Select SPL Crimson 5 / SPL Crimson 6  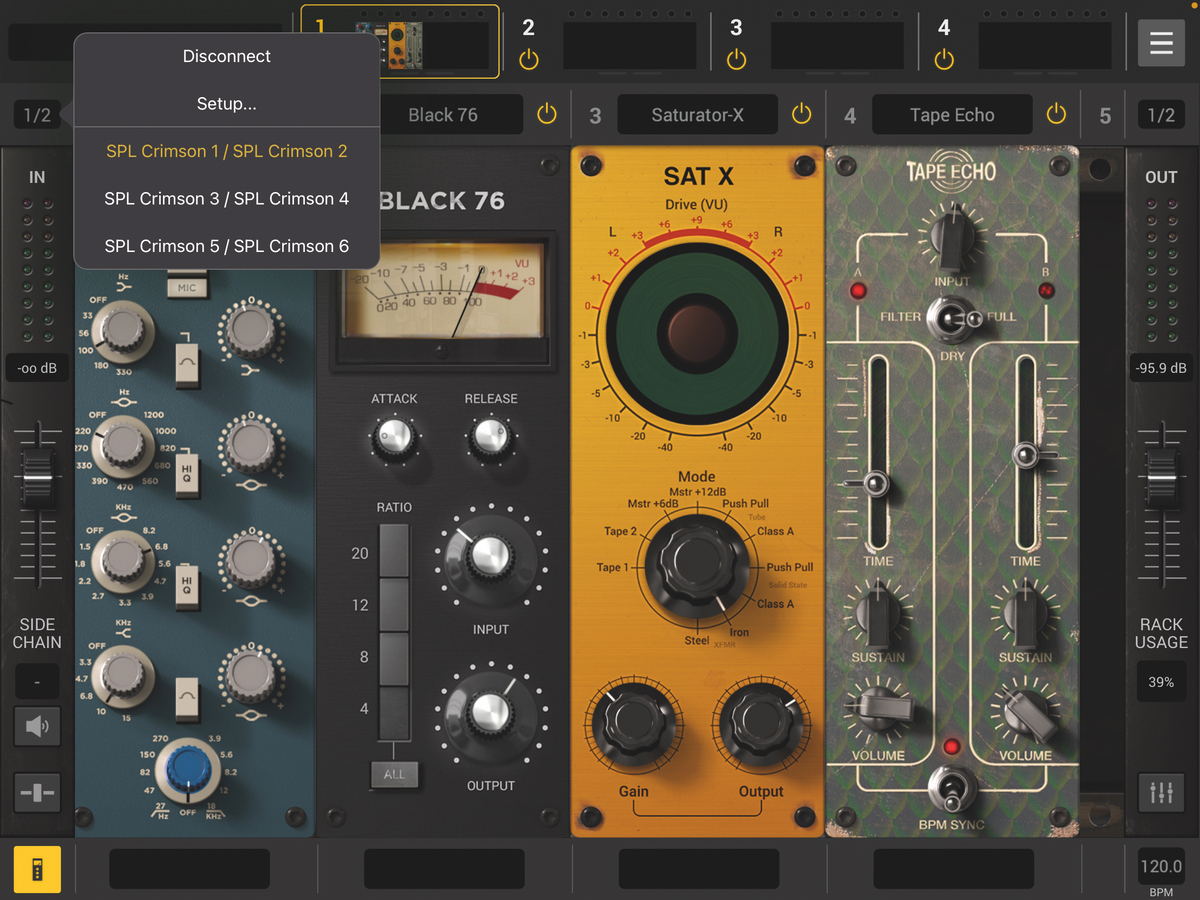tap(227, 246)
